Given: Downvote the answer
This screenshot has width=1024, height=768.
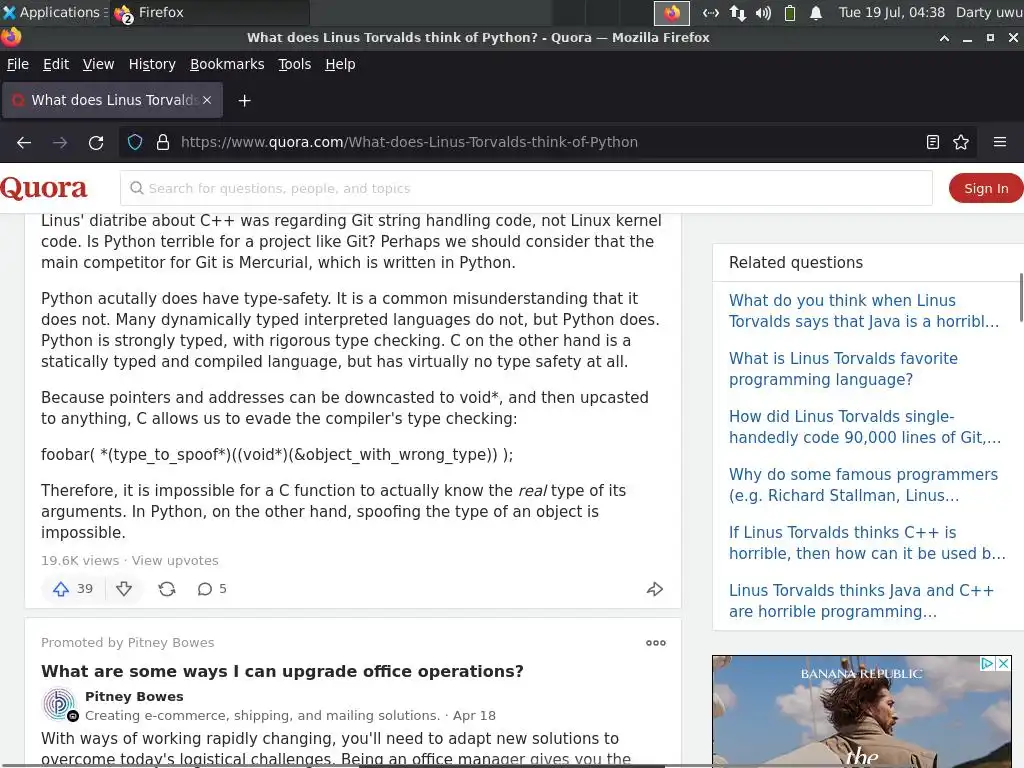Looking at the screenshot, I should pyautogui.click(x=124, y=589).
